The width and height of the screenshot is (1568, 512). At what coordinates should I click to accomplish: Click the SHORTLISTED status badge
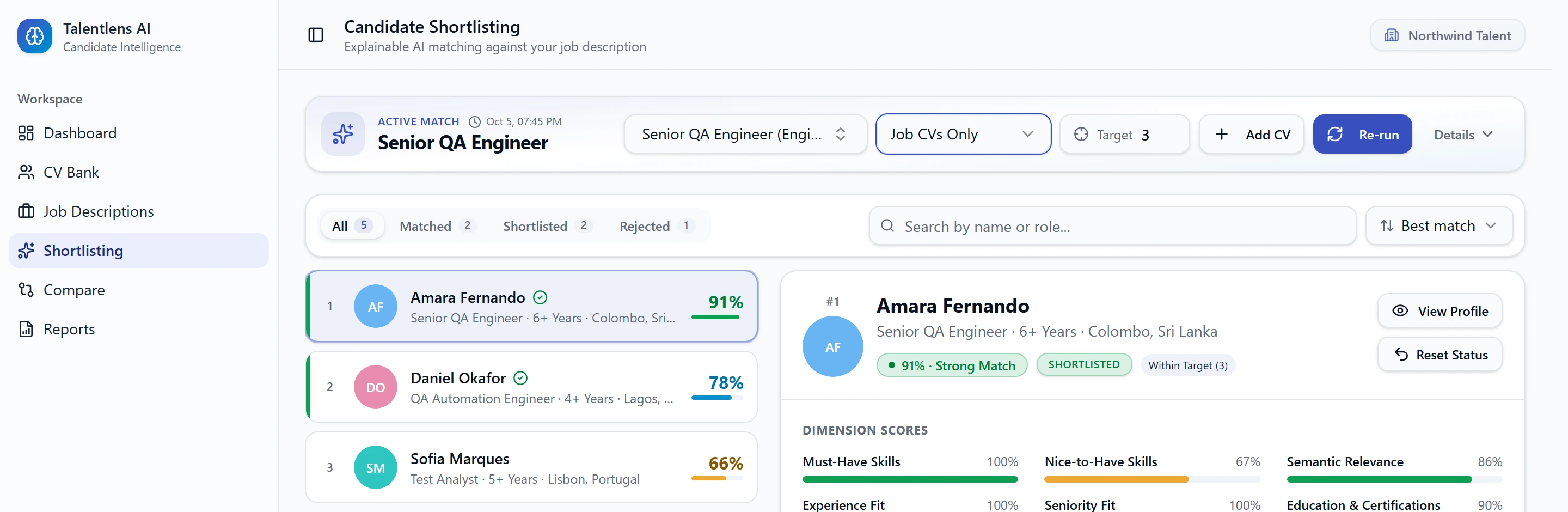tap(1083, 365)
